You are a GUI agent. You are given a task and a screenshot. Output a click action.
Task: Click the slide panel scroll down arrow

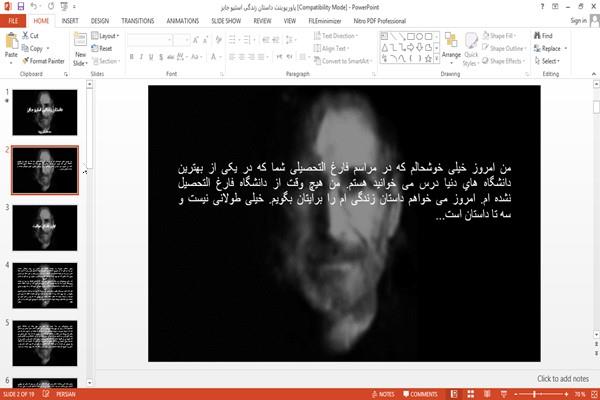point(90,382)
